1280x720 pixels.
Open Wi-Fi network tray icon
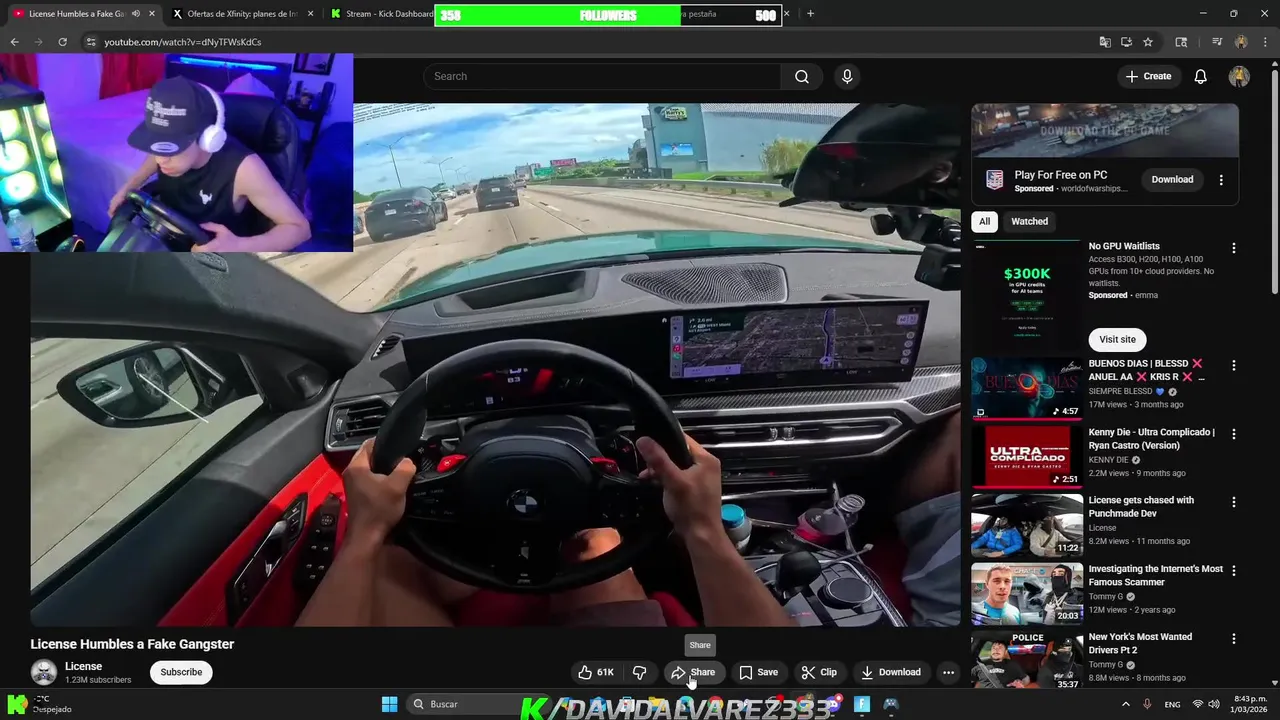[1197, 704]
